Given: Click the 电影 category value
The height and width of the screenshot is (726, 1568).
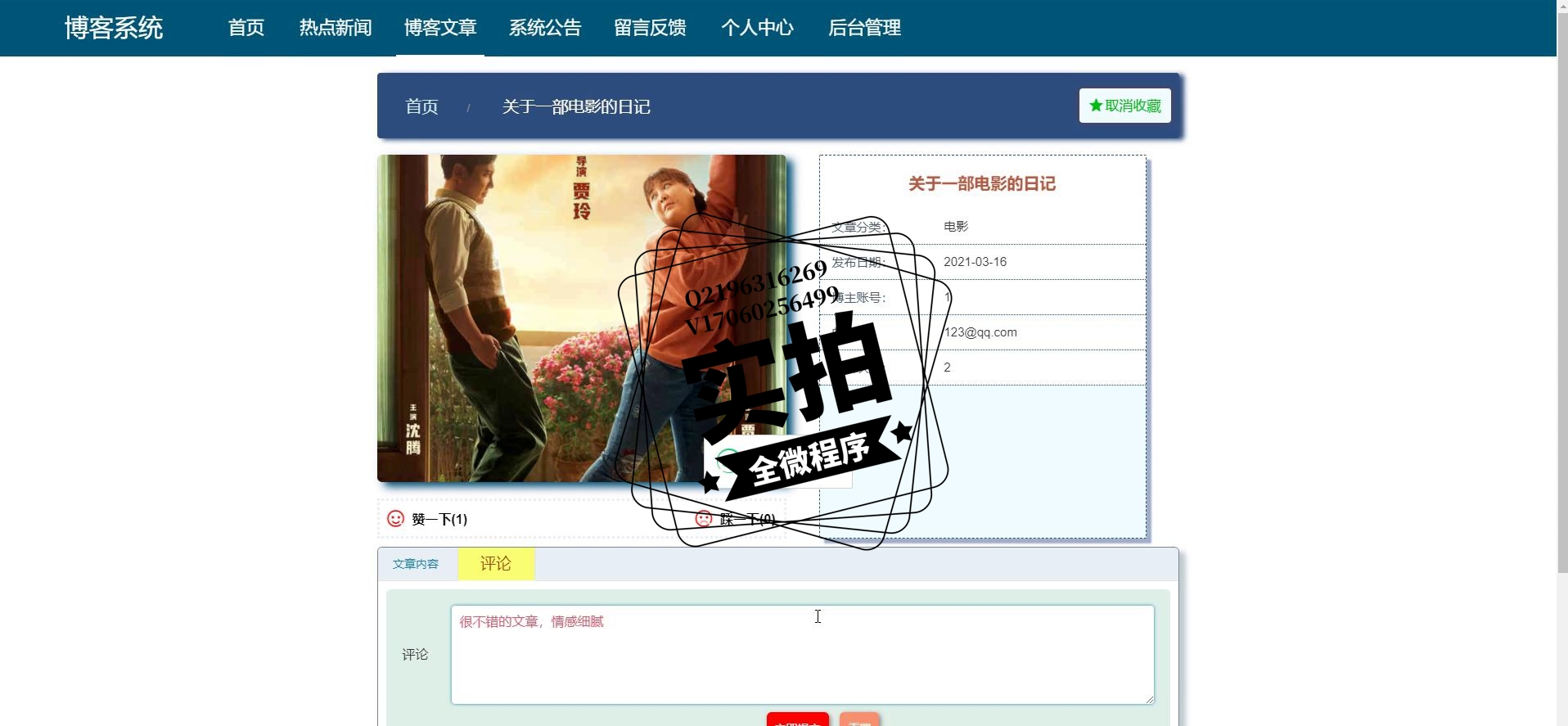Looking at the screenshot, I should pyautogui.click(x=956, y=227).
